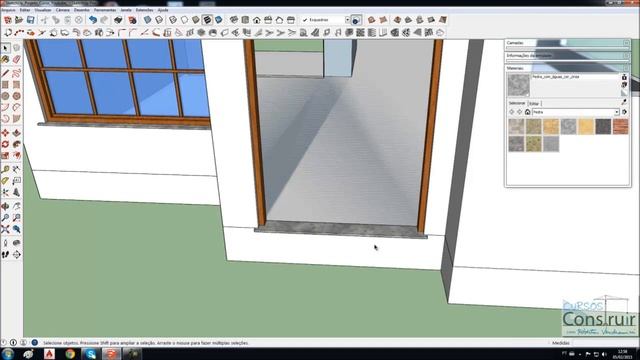Click the materials forward navigation arrow

[520, 112]
